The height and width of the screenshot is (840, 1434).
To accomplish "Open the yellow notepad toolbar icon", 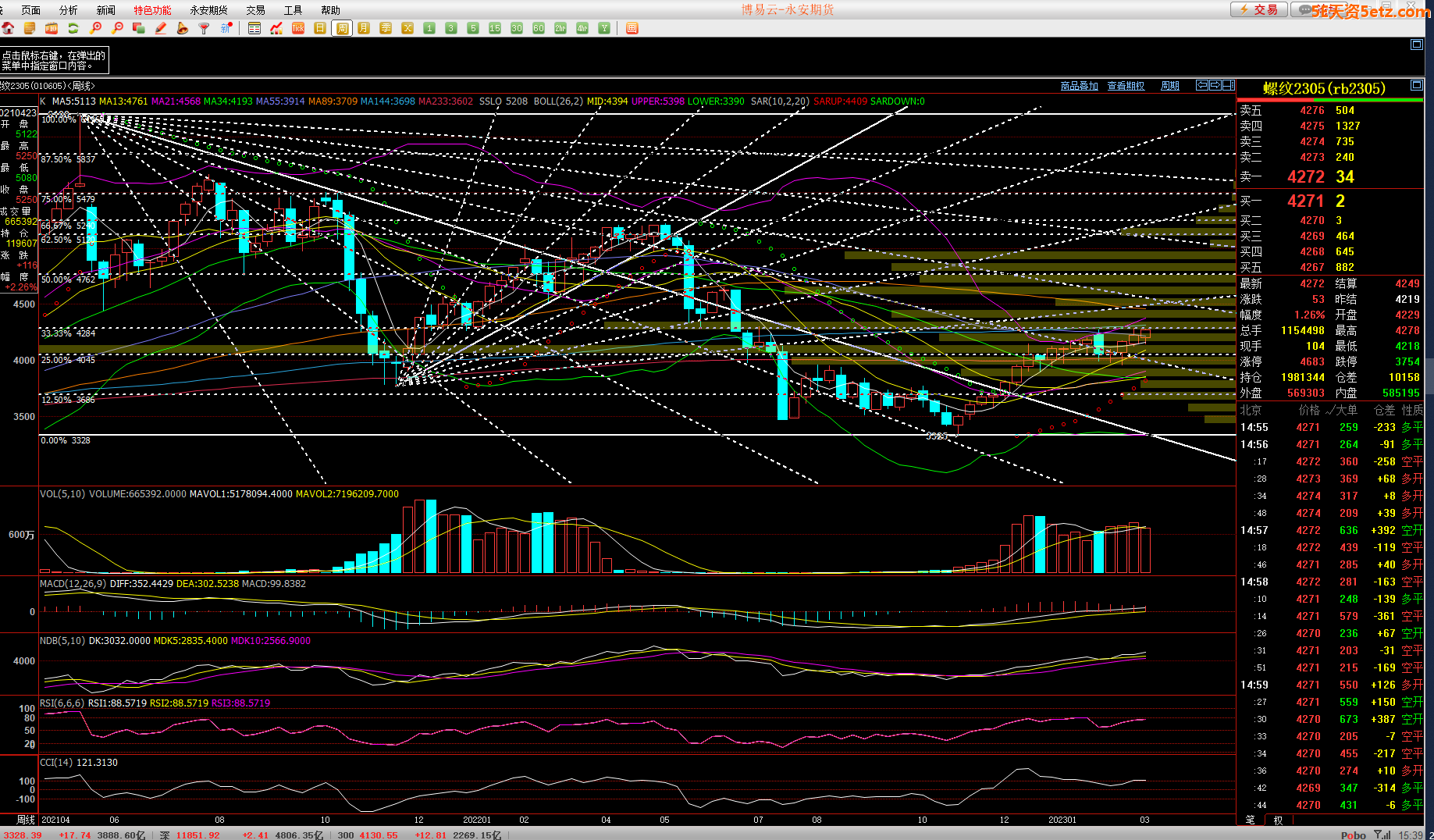I will coord(30,28).
